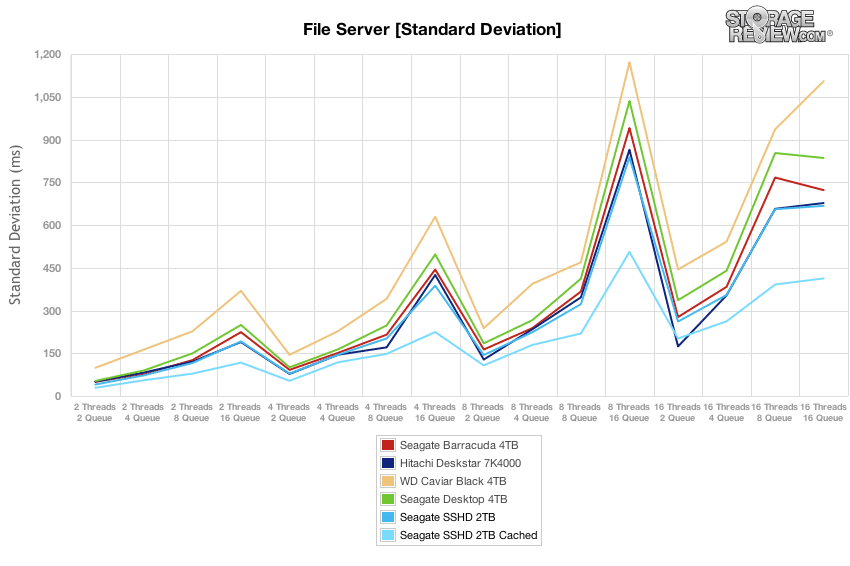Click the '450' y-axis label
Viewport: 850px width, 566px height.
(51, 268)
